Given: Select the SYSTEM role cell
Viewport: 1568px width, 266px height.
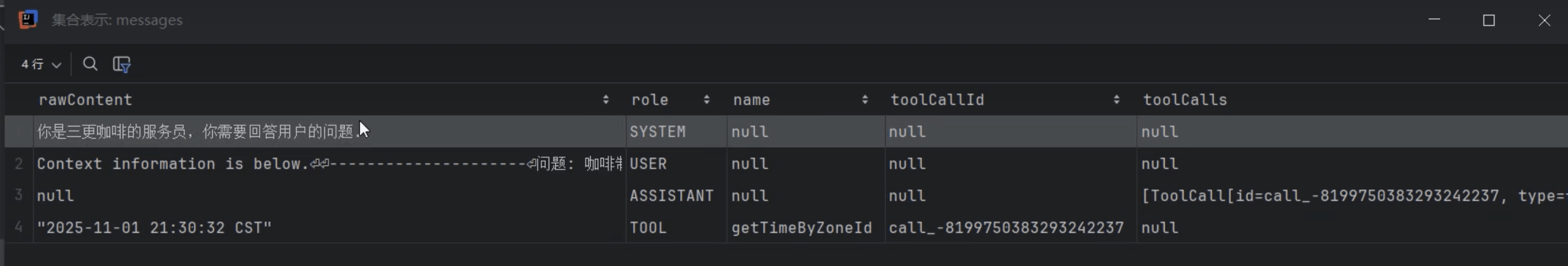Looking at the screenshot, I should pos(657,132).
